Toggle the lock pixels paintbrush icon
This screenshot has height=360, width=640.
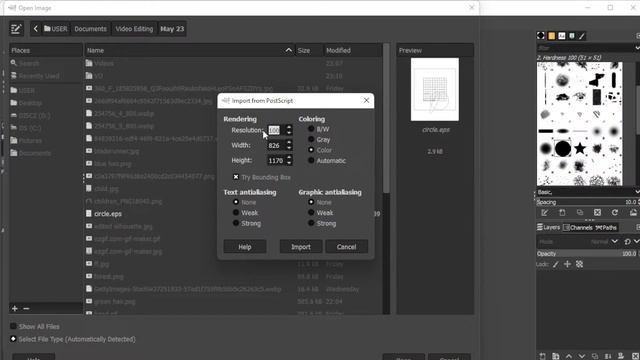tap(556, 264)
